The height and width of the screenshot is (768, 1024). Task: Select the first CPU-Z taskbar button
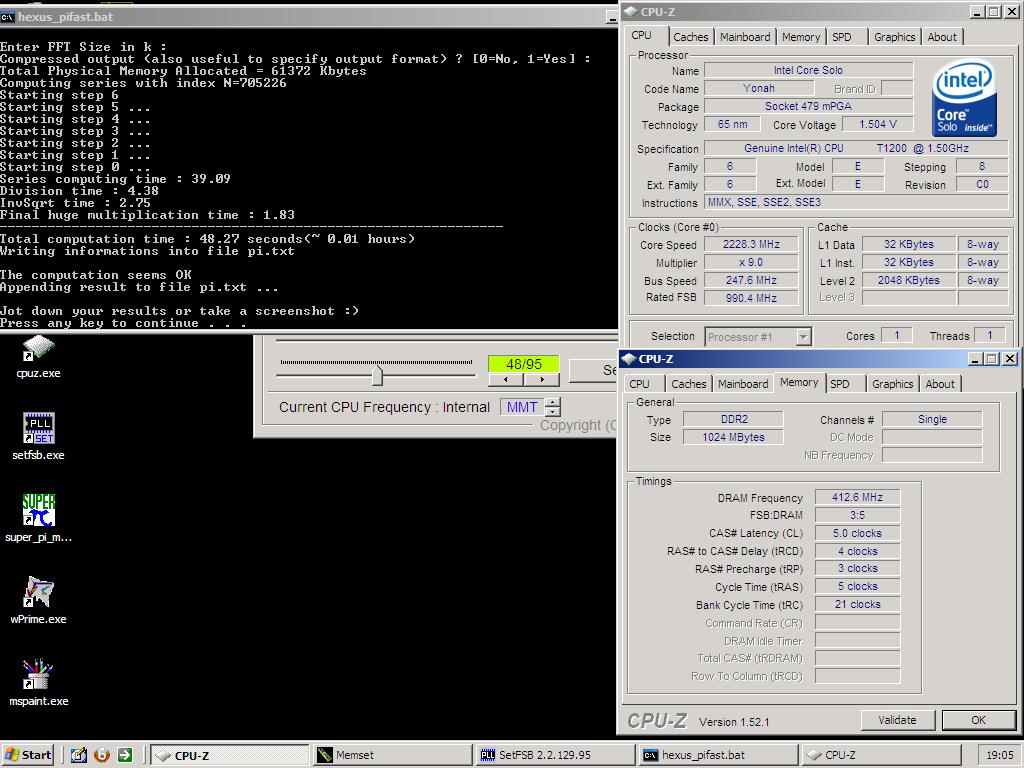pos(230,755)
